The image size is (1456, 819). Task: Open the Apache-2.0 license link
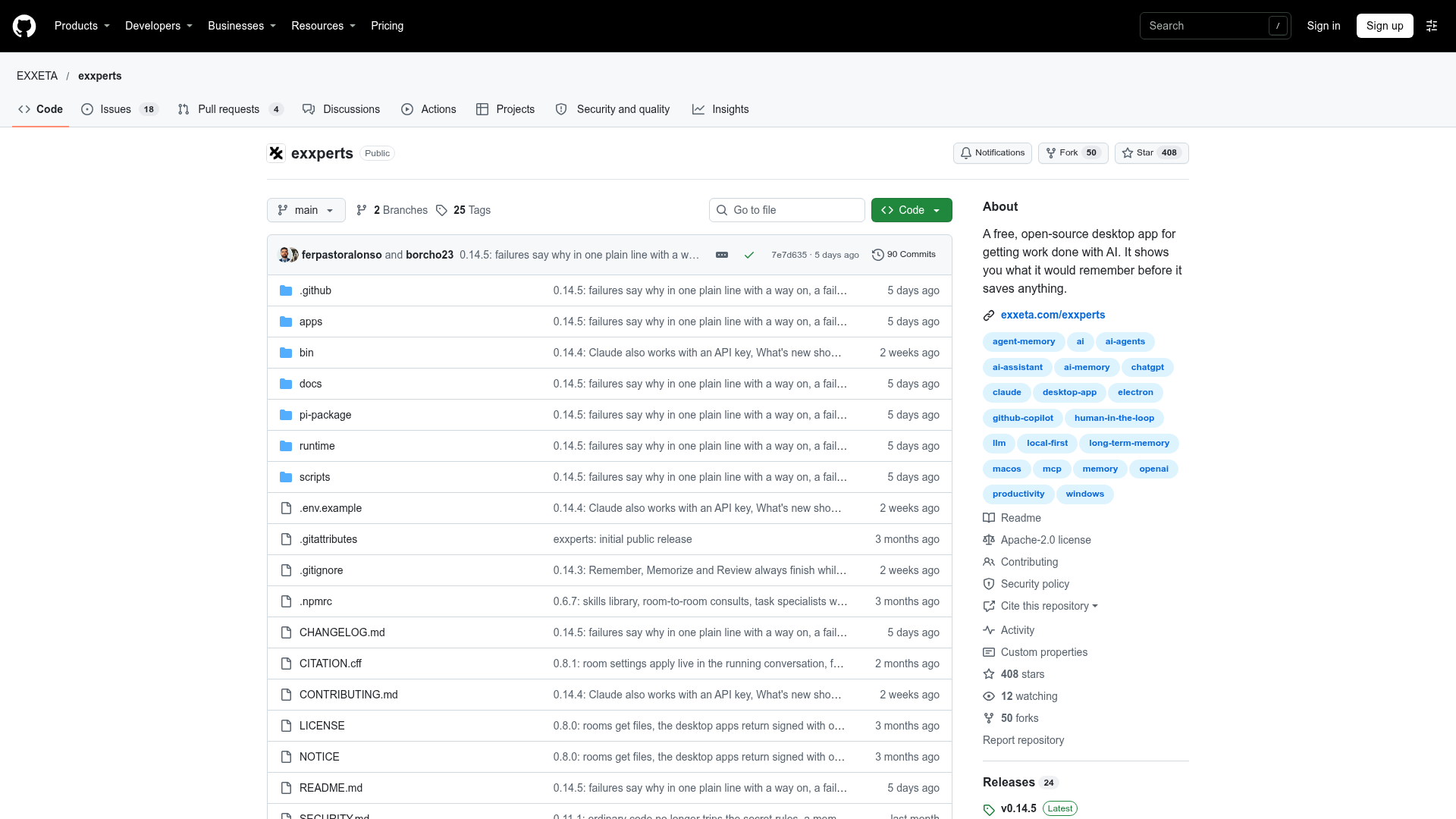click(1046, 540)
